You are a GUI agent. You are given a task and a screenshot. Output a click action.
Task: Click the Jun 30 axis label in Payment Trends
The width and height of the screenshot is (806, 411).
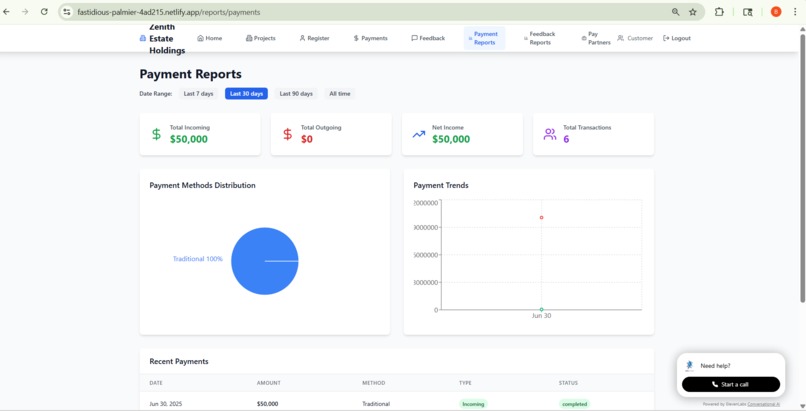point(541,315)
